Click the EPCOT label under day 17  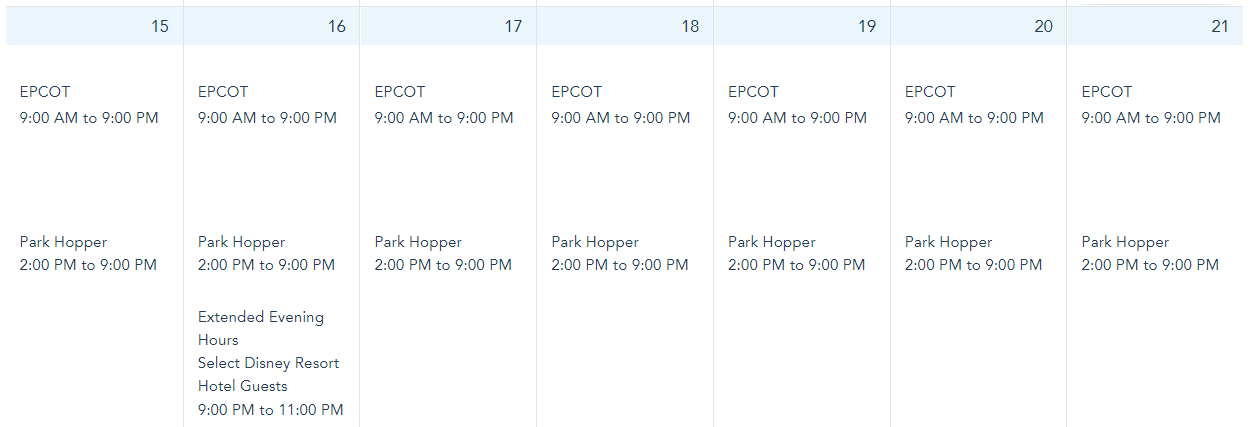pos(400,92)
